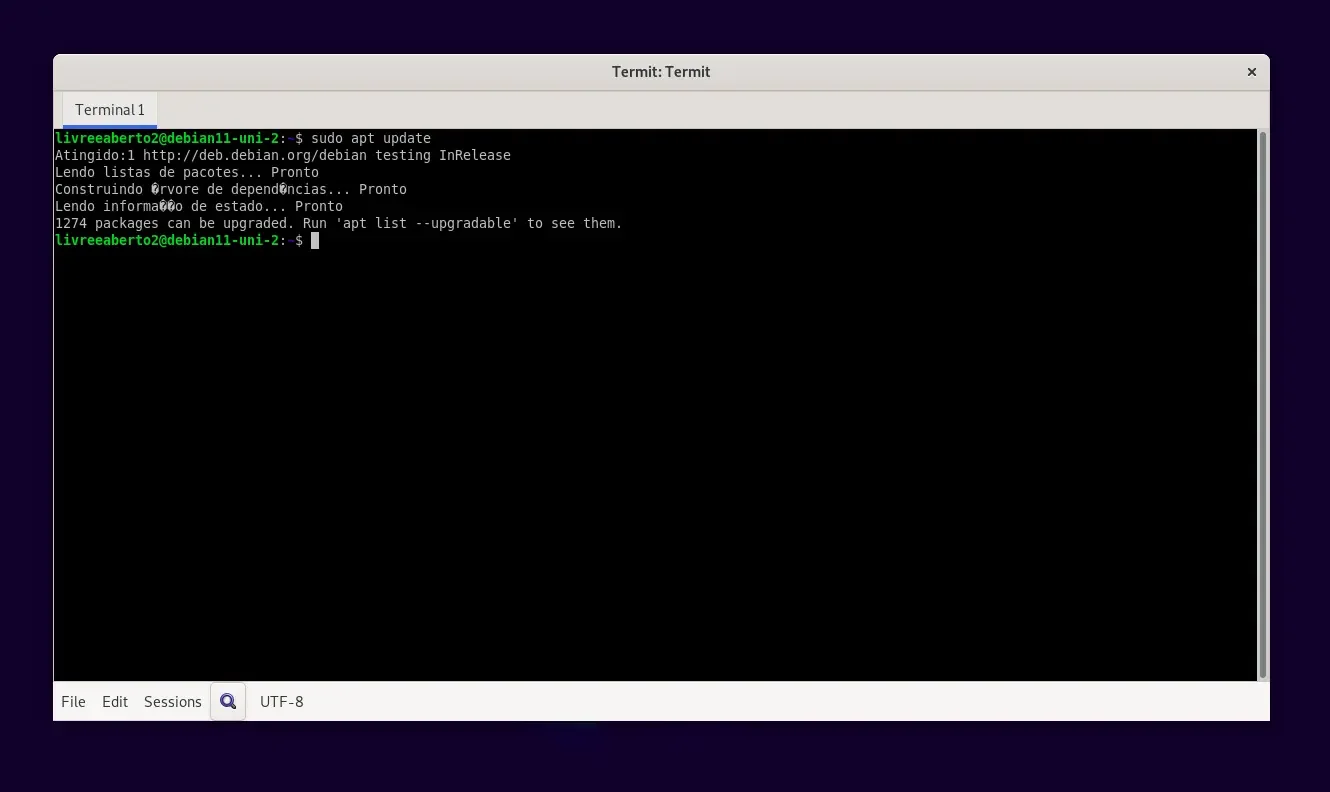1330x792 pixels.
Task: Click the 'sudo apt update' command text
Action: click(x=371, y=138)
